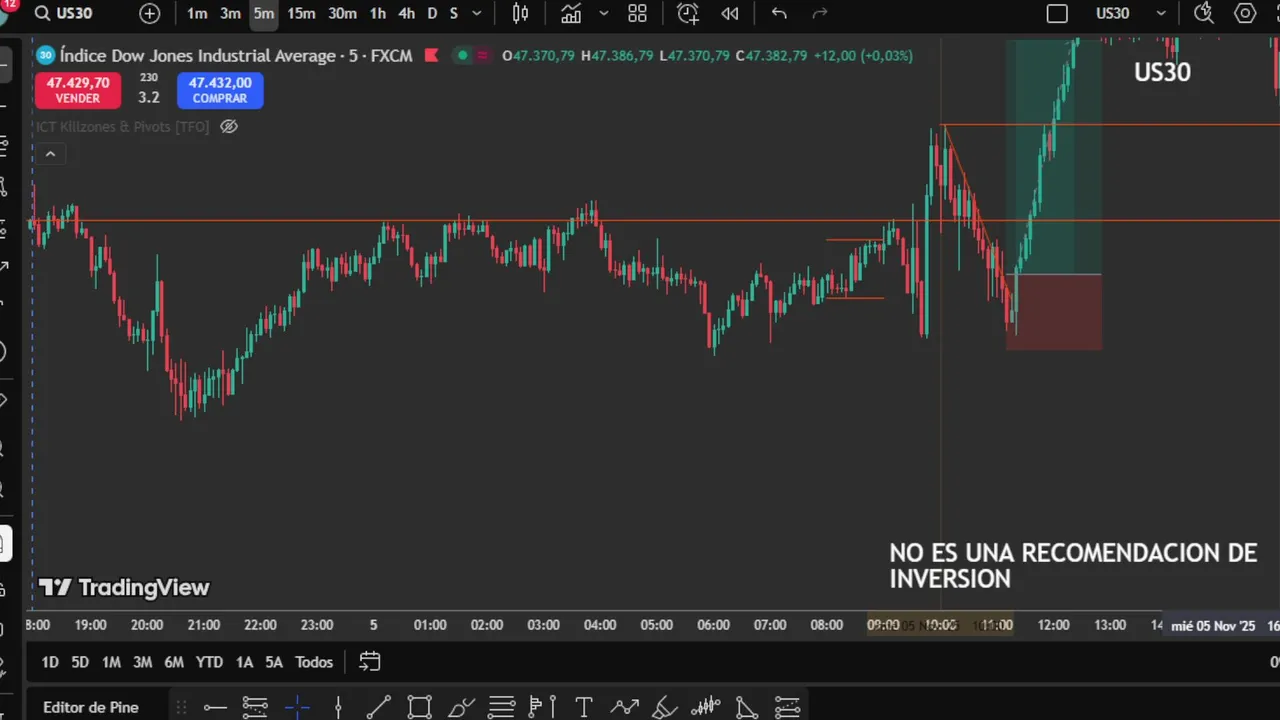Switch to the 4h timeframe
Viewport: 1280px width, 720px height.
click(406, 13)
